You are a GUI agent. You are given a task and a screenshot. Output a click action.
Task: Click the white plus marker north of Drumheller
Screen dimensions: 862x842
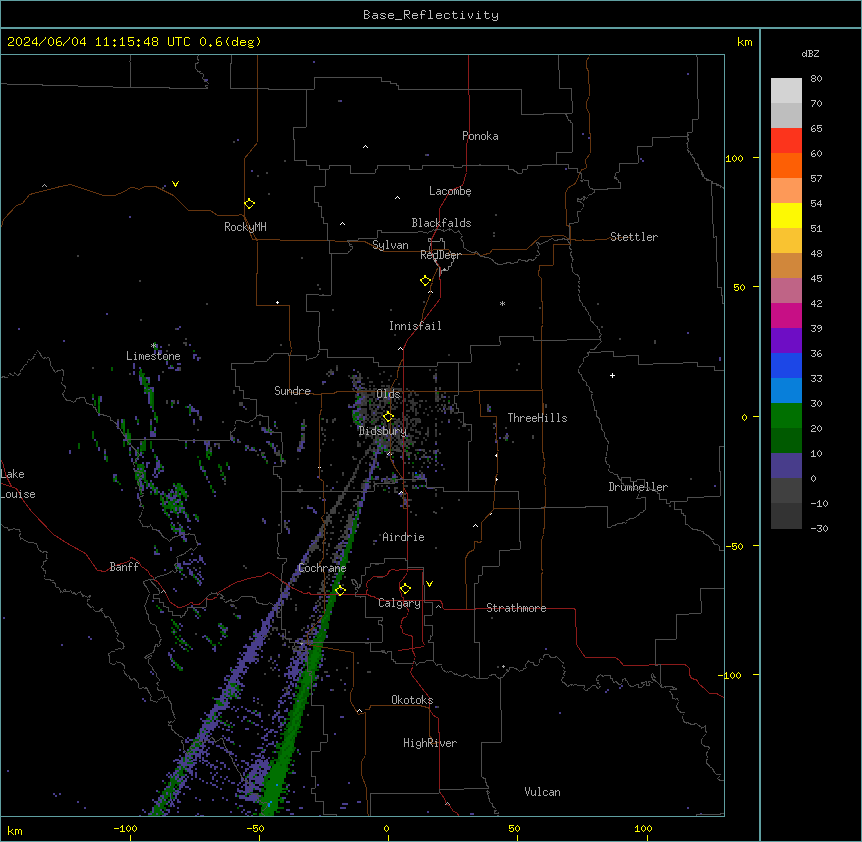coord(612,375)
